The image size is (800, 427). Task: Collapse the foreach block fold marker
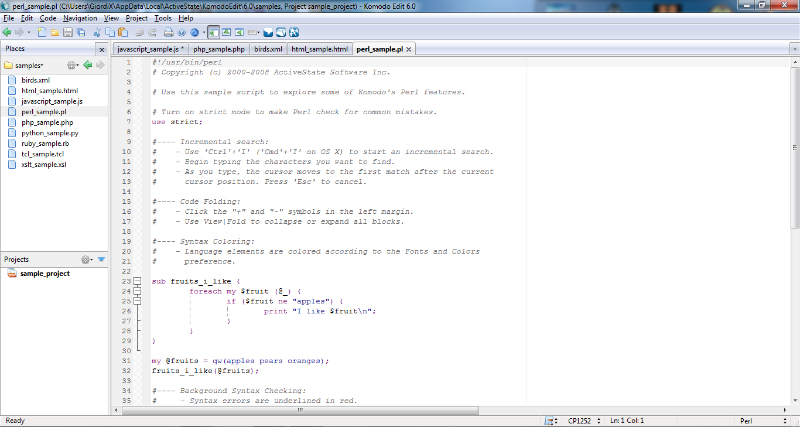[x=137, y=291]
